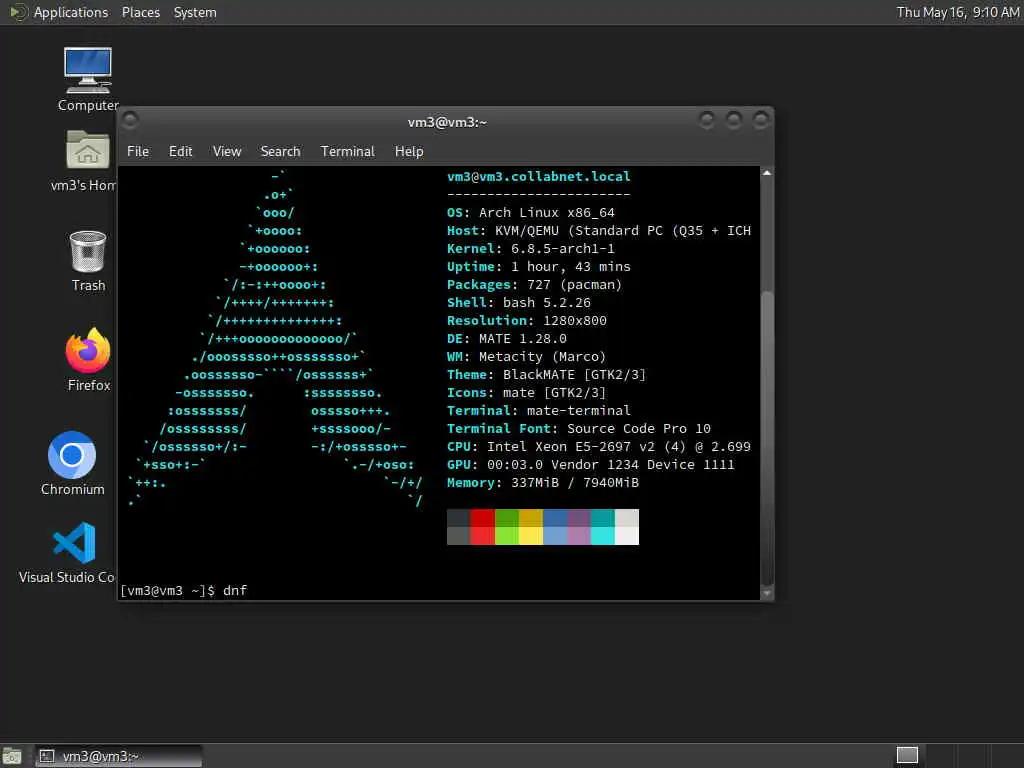Minimize the terminal window

[706, 120]
